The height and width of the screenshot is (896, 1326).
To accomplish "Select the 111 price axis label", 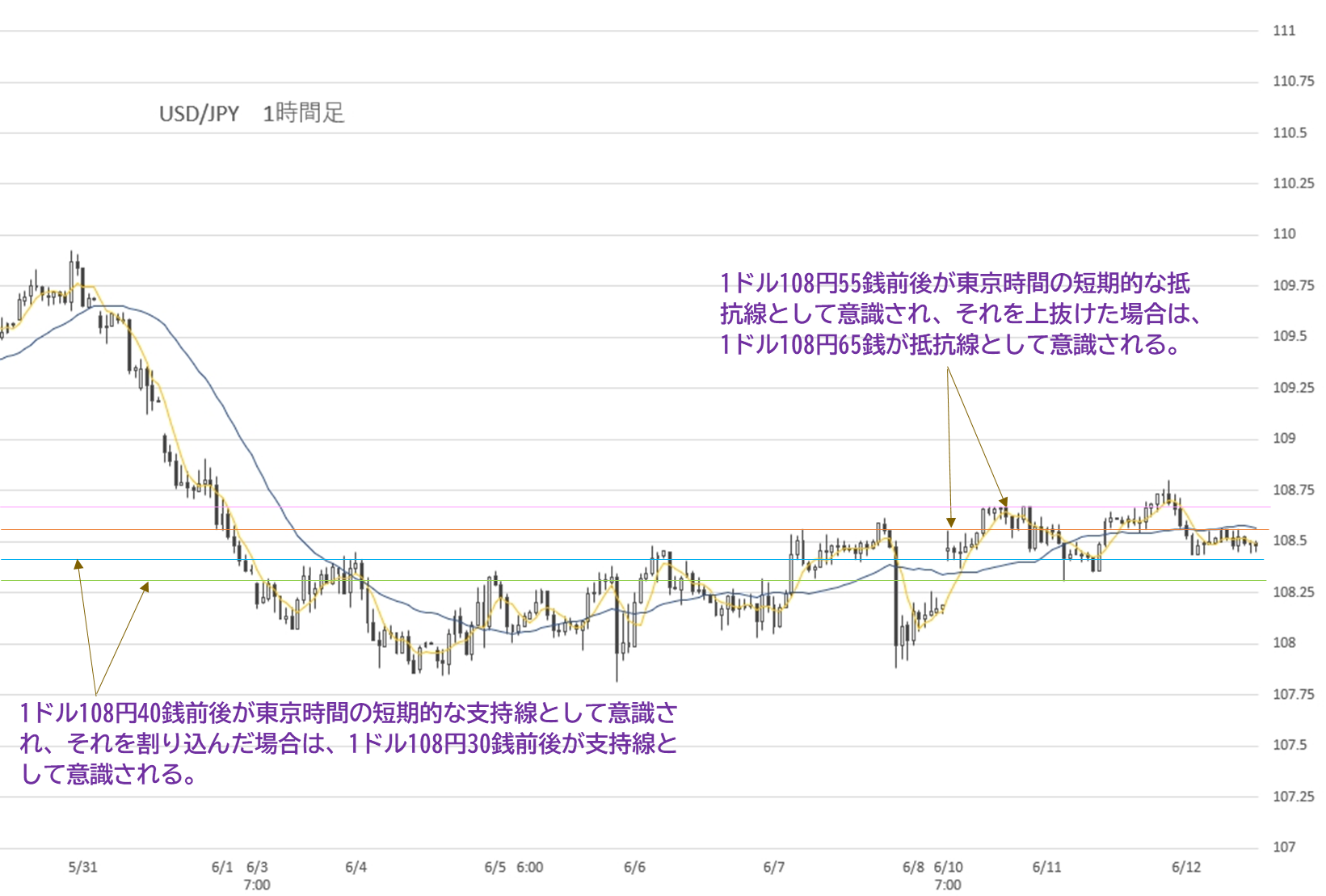I will (1284, 31).
